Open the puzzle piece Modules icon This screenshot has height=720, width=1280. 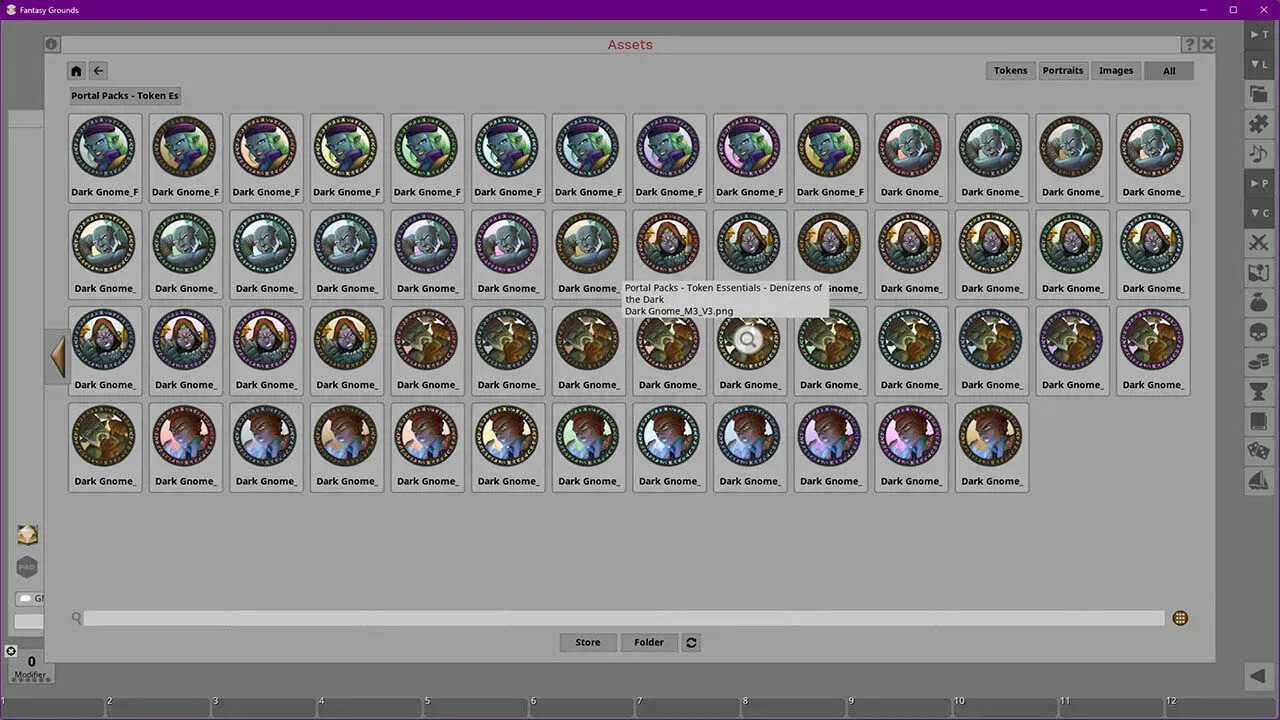1258,123
